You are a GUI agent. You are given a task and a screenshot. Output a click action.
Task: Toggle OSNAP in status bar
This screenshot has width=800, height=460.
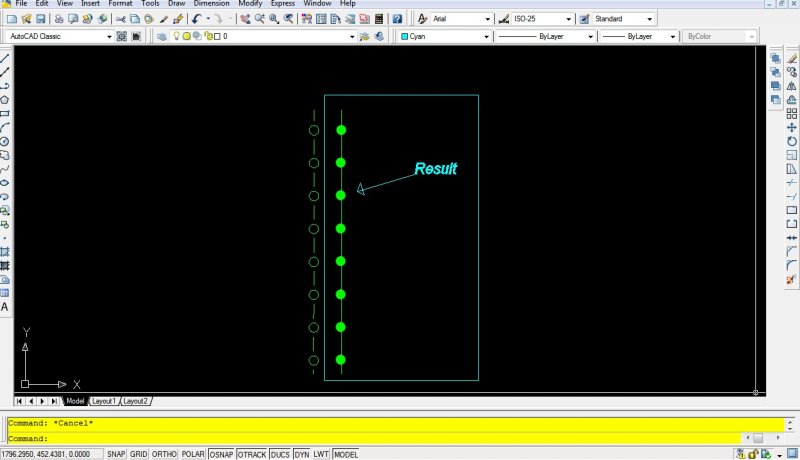tap(221, 454)
